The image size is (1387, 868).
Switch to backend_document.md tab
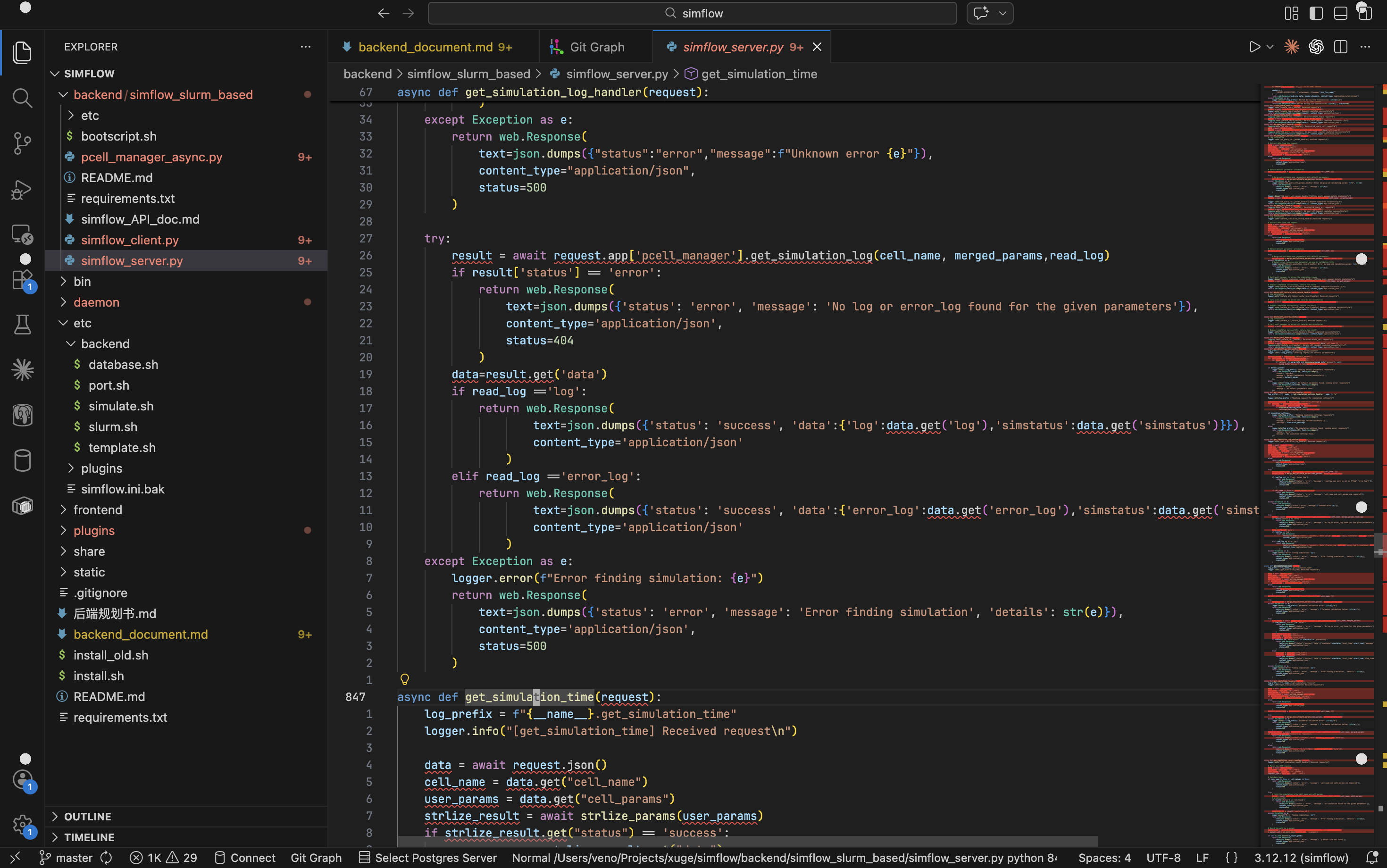[426, 47]
